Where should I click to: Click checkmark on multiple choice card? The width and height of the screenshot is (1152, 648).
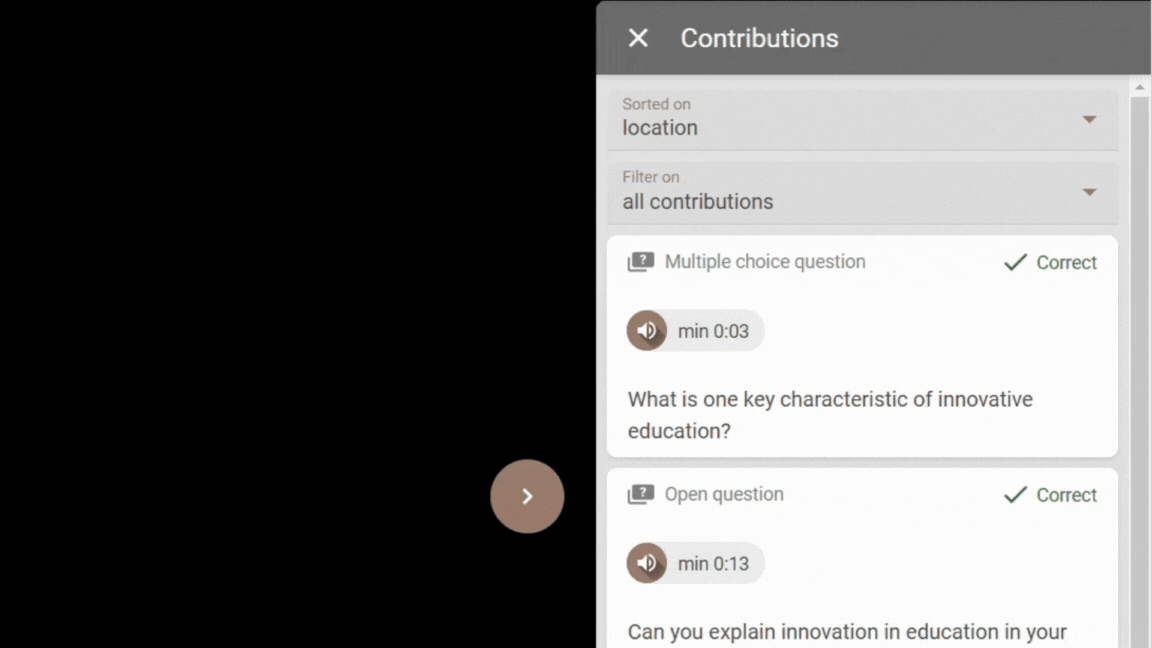(1015, 262)
